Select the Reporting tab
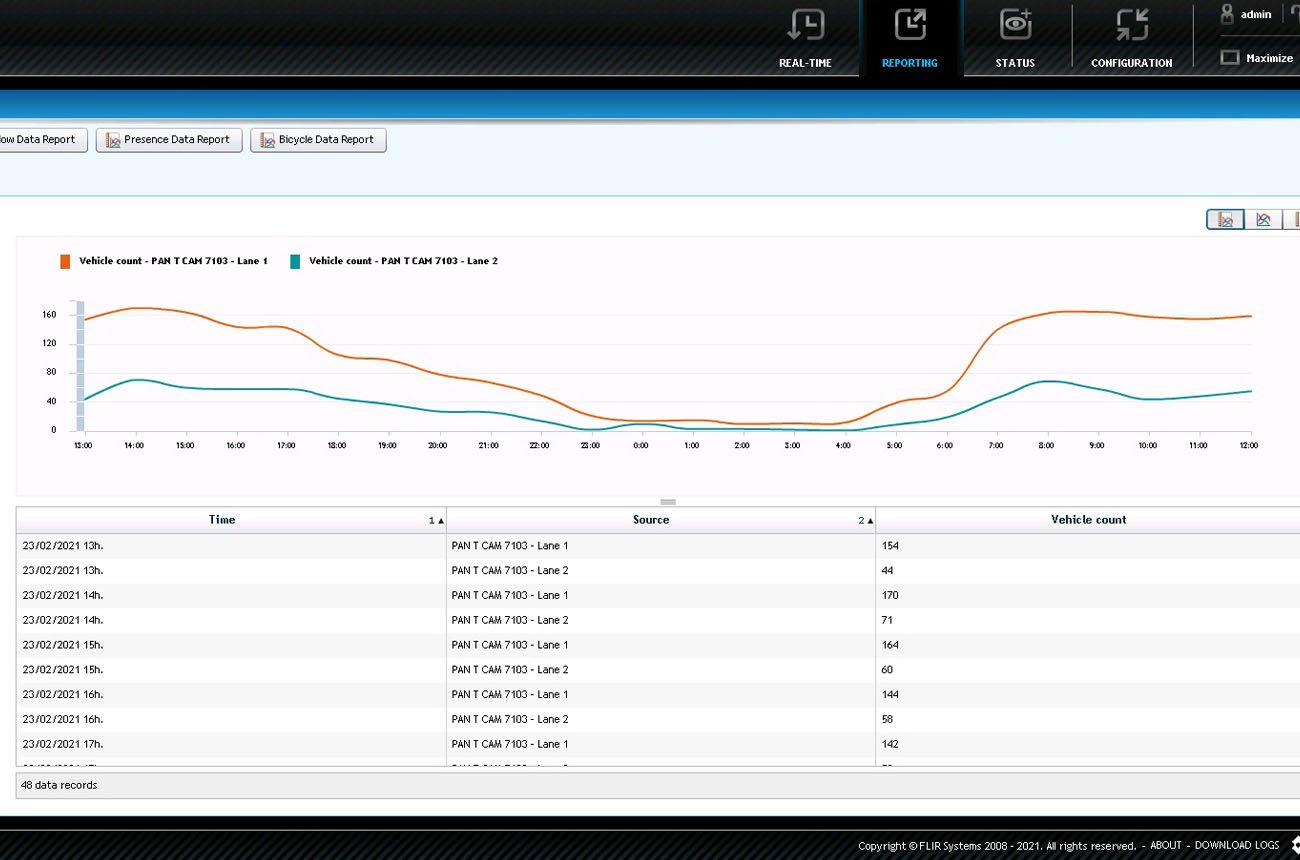 [909, 38]
